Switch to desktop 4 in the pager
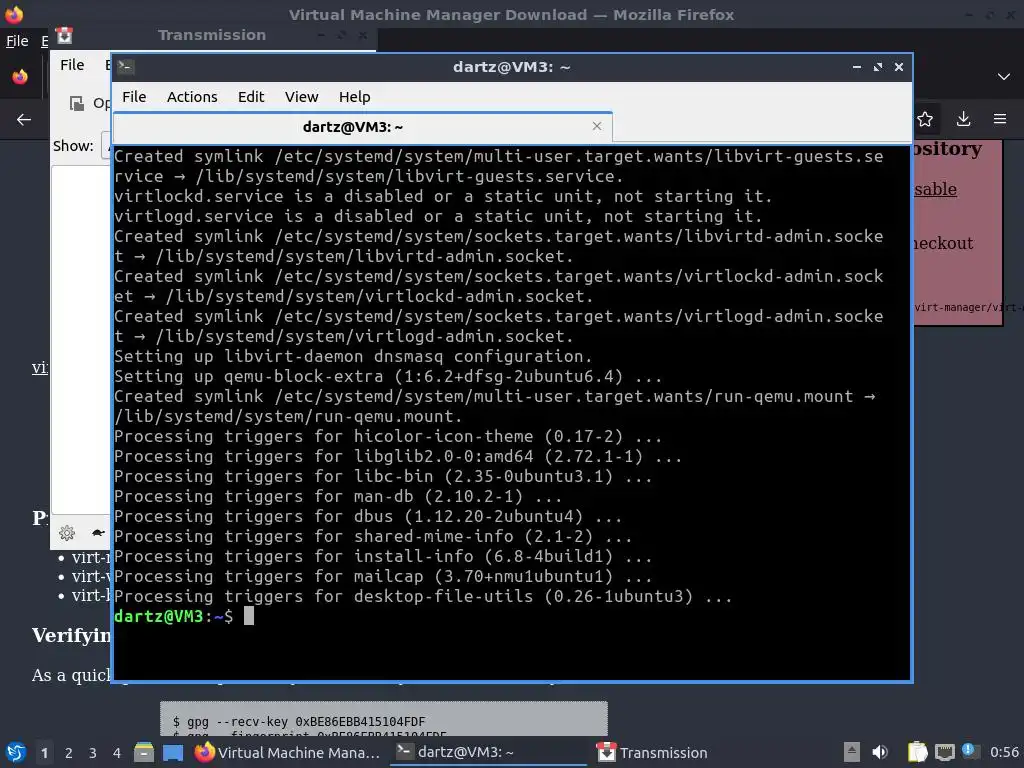1024x768 pixels. click(x=117, y=753)
